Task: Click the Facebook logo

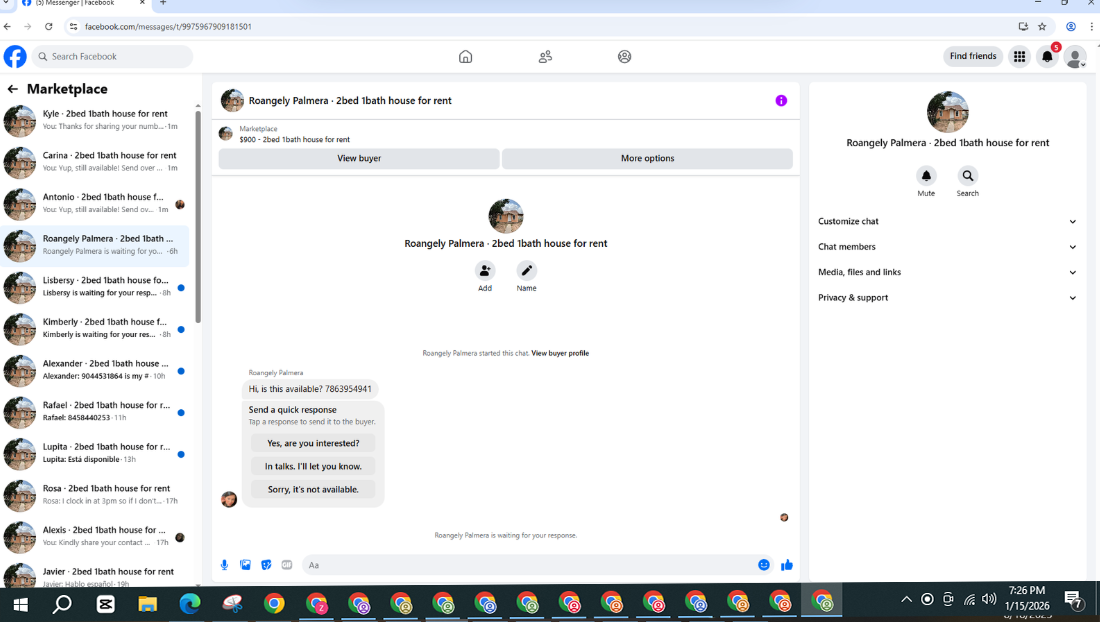Action: pos(15,56)
